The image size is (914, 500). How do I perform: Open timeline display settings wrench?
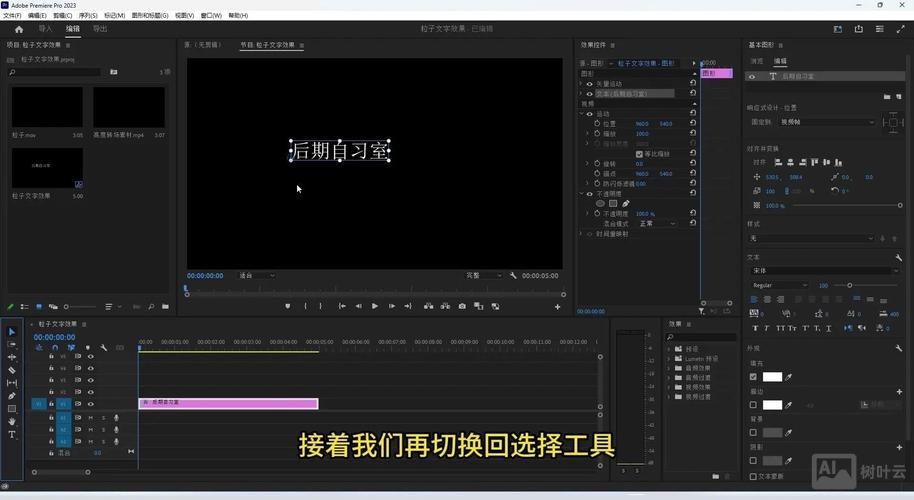point(103,347)
